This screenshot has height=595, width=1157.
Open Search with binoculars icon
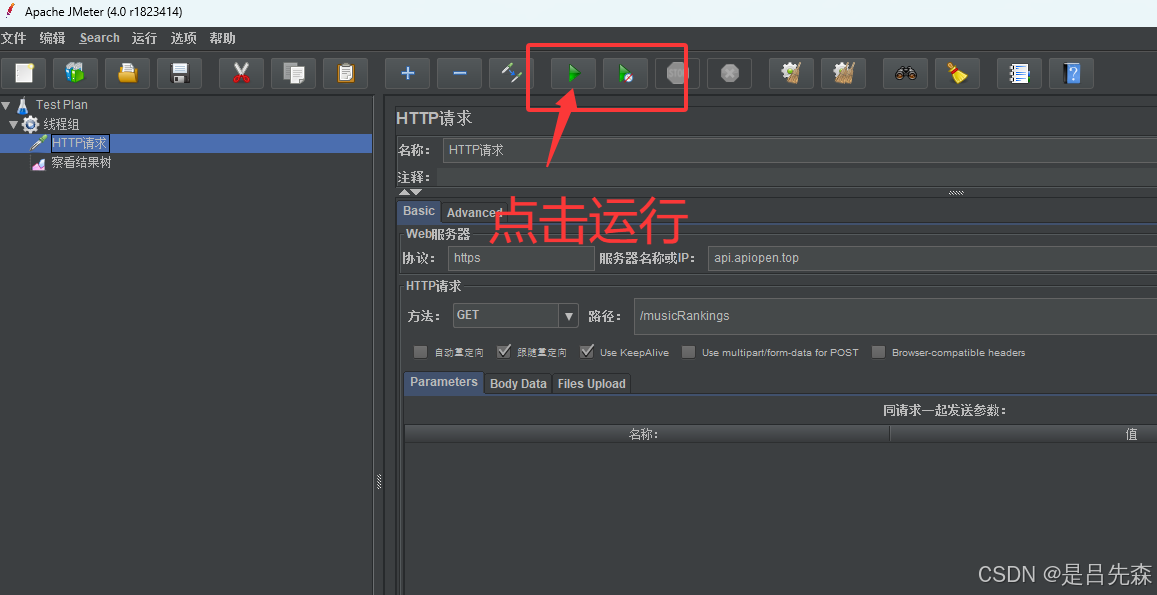[905, 73]
